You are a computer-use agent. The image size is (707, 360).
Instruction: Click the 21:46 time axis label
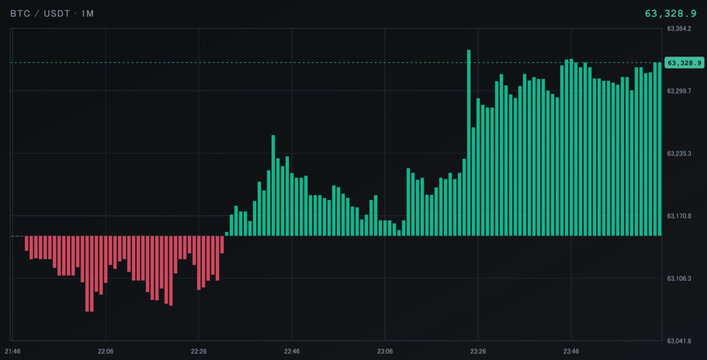tap(13, 351)
